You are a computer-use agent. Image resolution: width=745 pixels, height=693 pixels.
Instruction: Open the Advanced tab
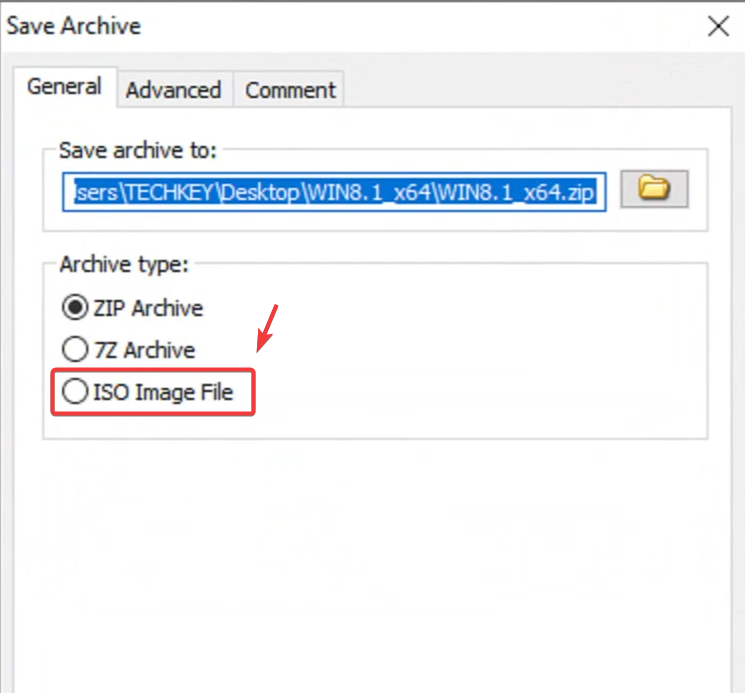[x=173, y=90]
